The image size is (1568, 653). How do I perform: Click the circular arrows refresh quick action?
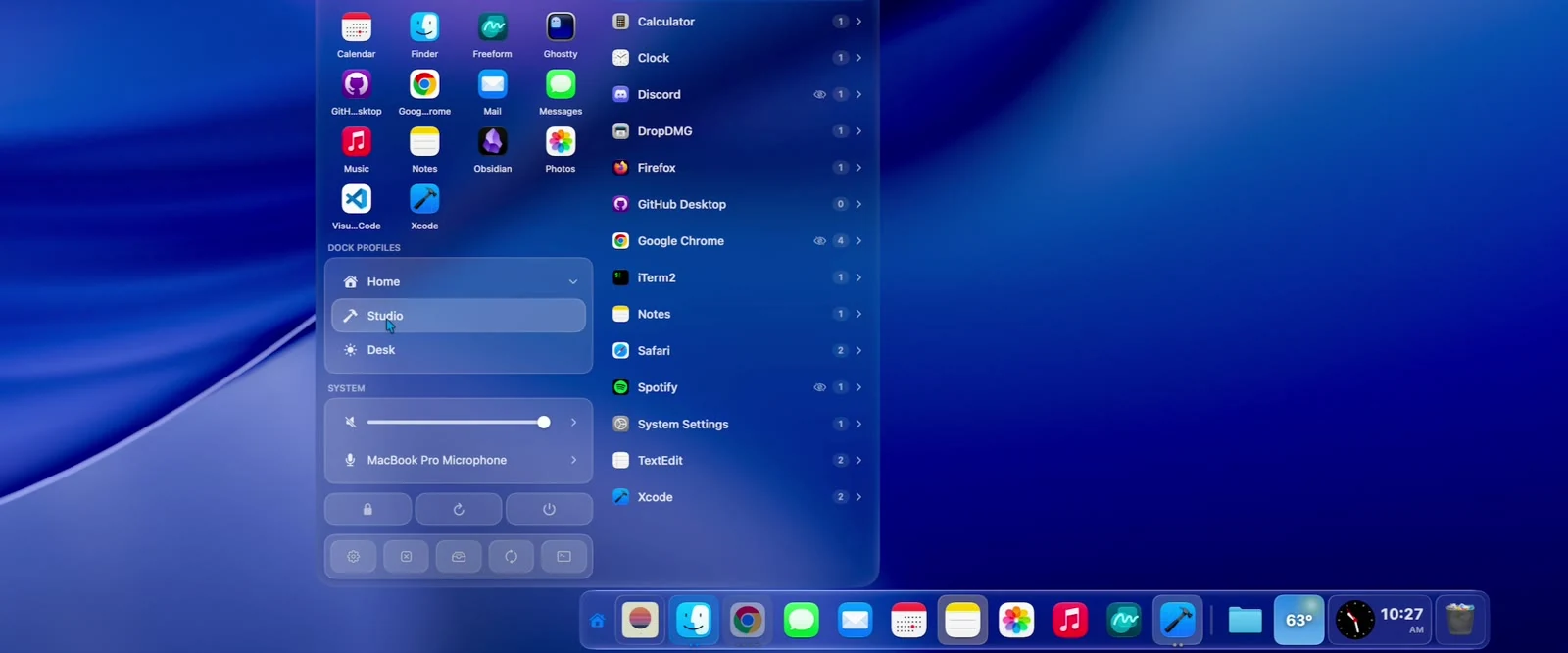[x=511, y=556]
